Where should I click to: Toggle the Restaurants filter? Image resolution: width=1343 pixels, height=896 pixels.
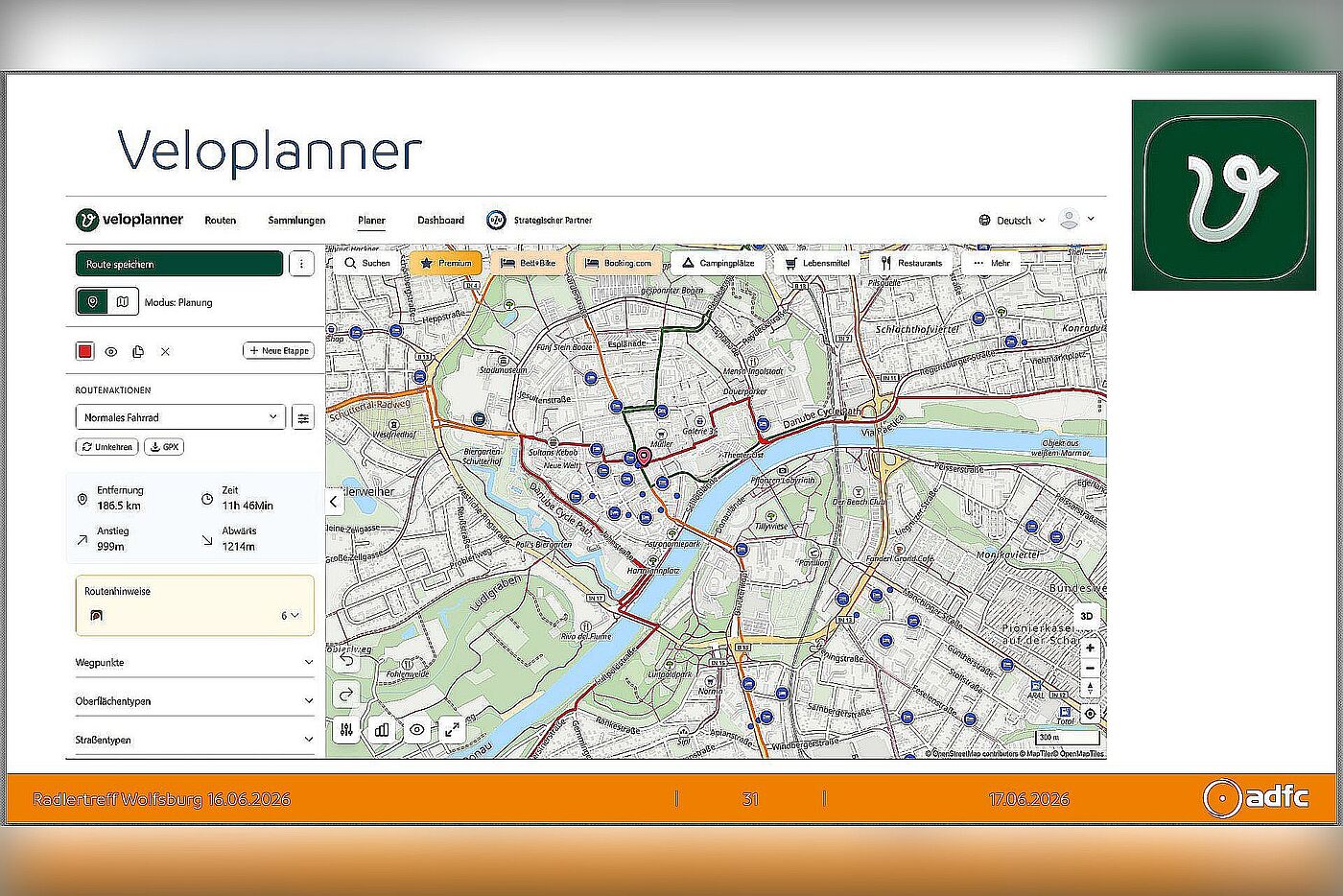pos(911,263)
